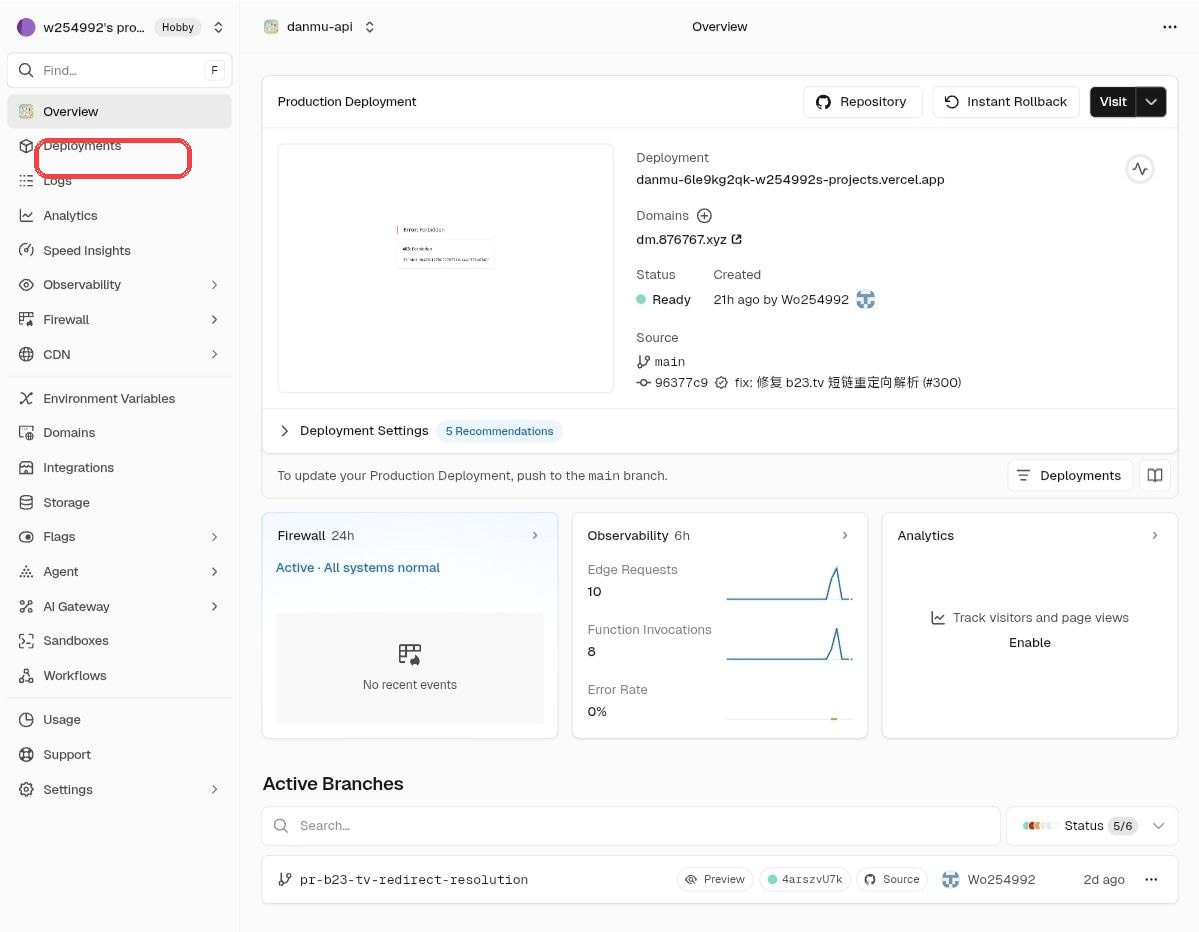Click the Settings gear icon
The image size is (1199, 932).
point(26,789)
